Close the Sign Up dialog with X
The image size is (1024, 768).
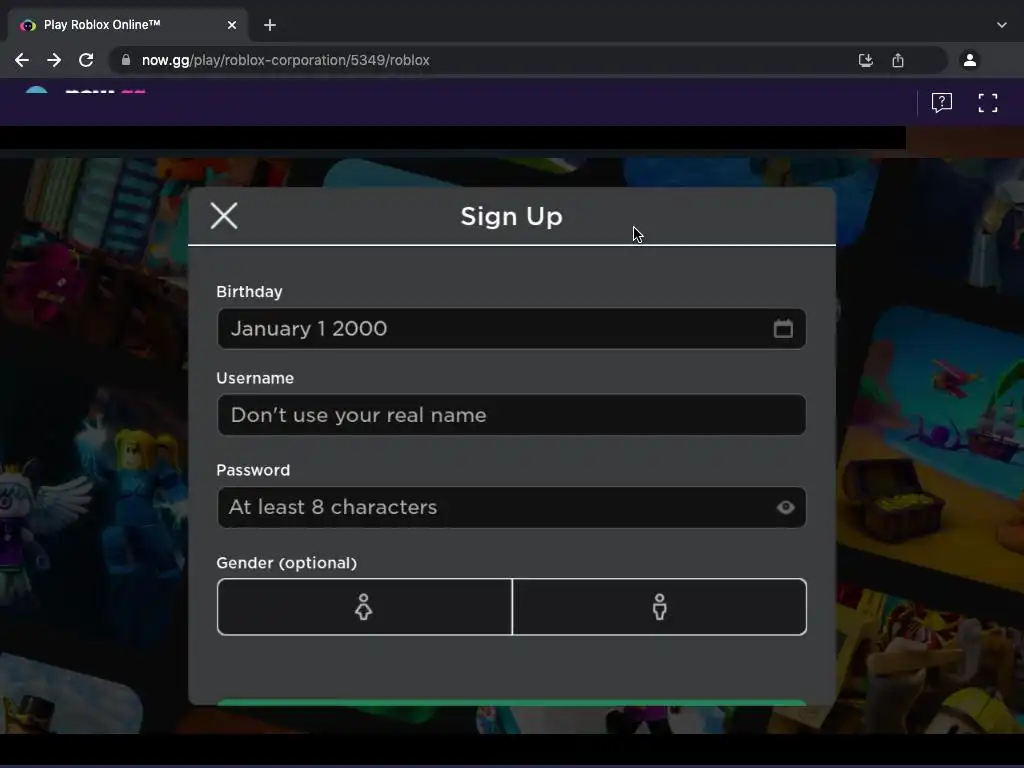[x=224, y=216]
